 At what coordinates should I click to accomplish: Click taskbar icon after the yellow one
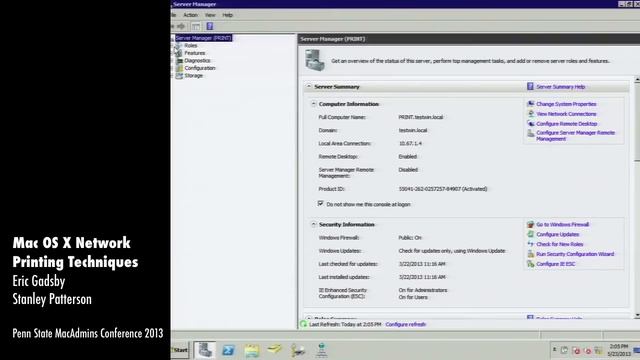pos(298,350)
